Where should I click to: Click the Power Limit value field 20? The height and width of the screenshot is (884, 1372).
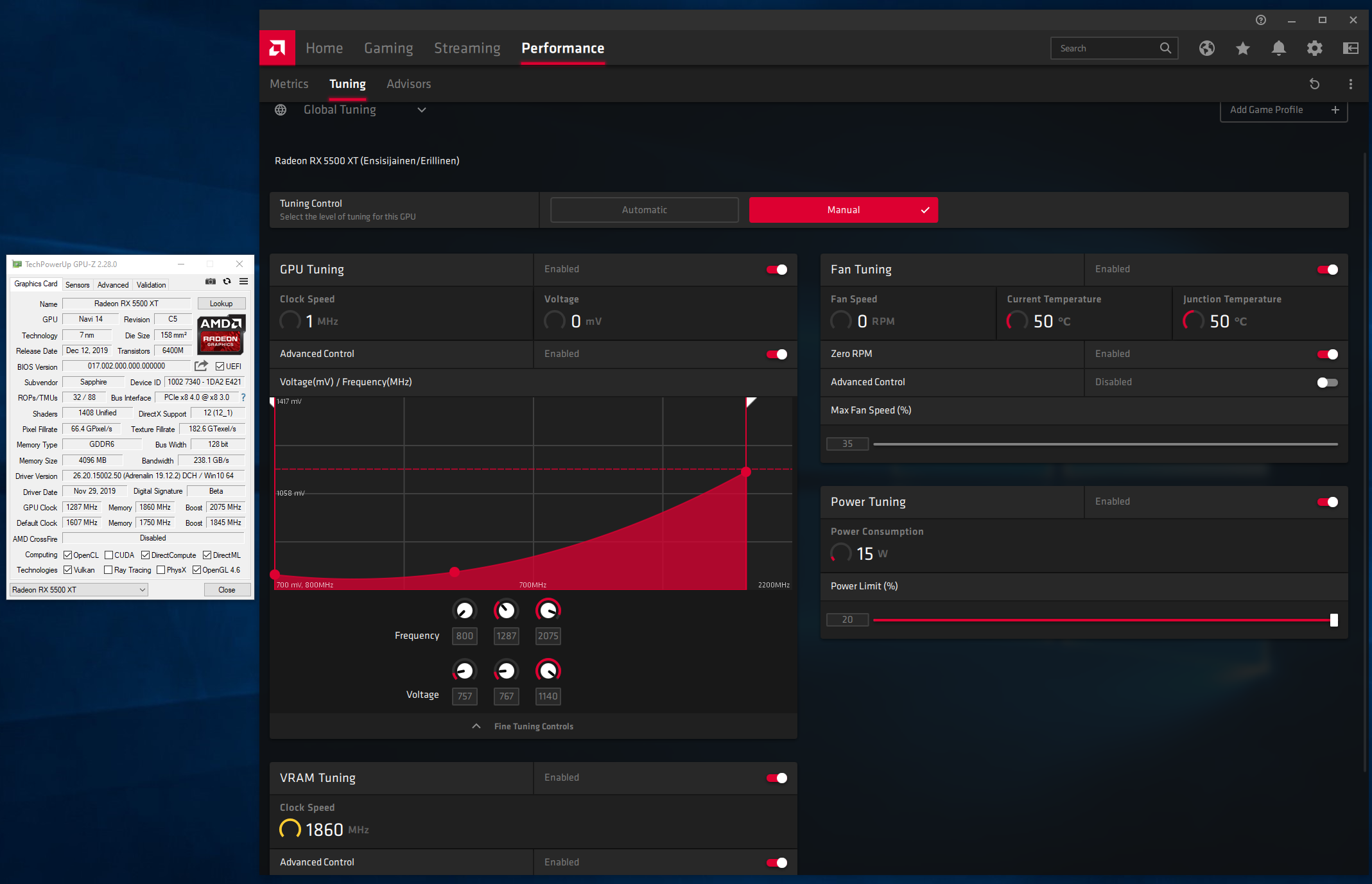[847, 620]
